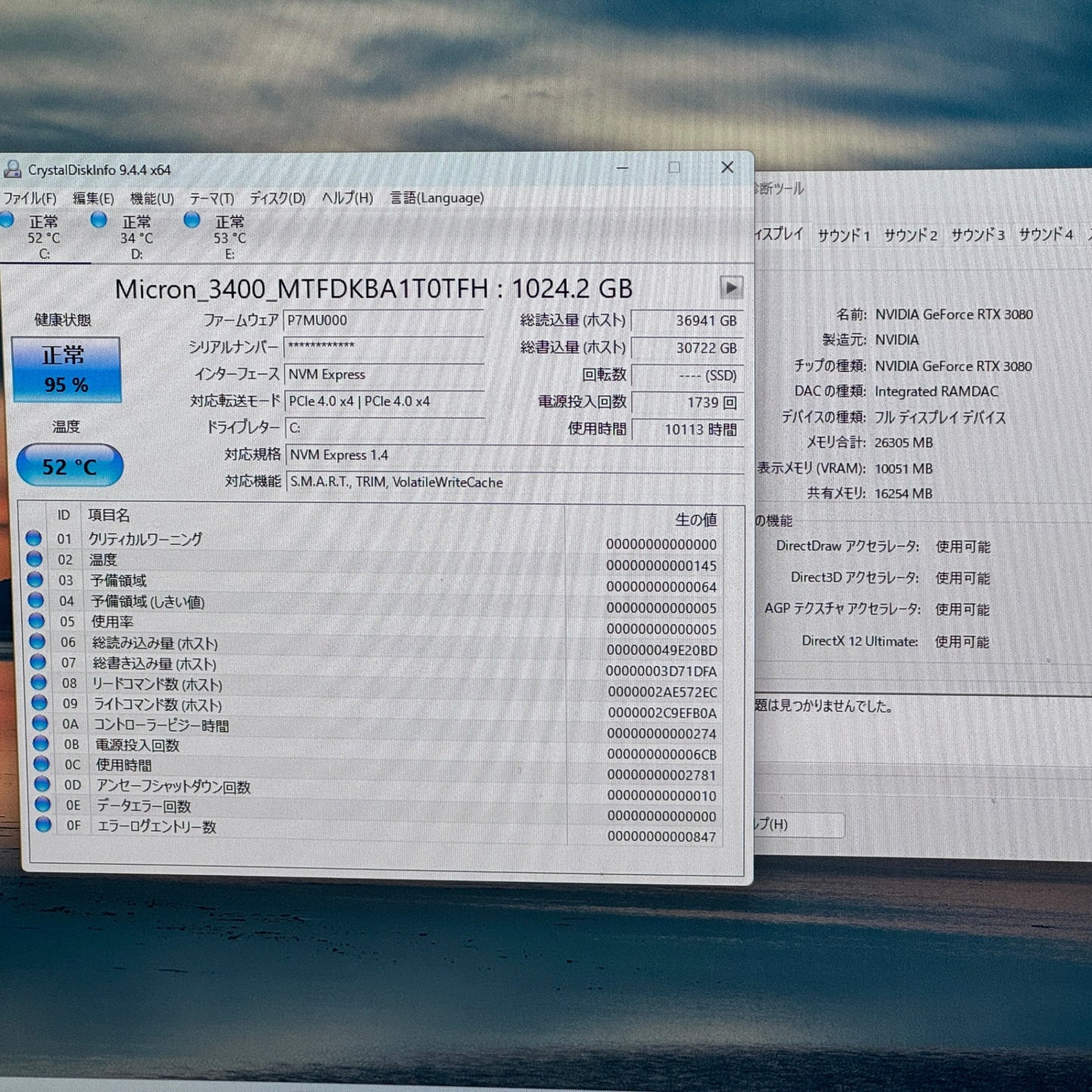Open the テーマ(T) menu
Image resolution: width=1092 pixels, height=1092 pixels.
tap(212, 198)
